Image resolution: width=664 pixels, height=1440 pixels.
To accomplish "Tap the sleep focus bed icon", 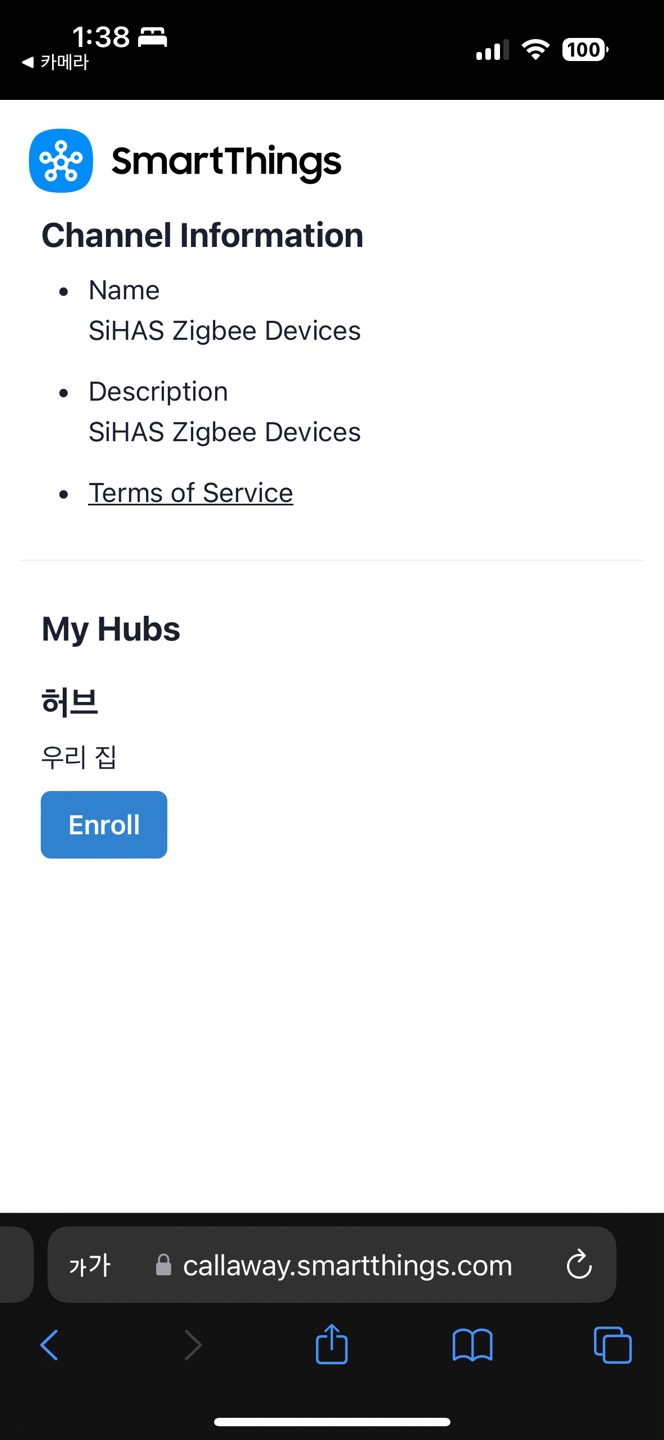I will 152,37.
